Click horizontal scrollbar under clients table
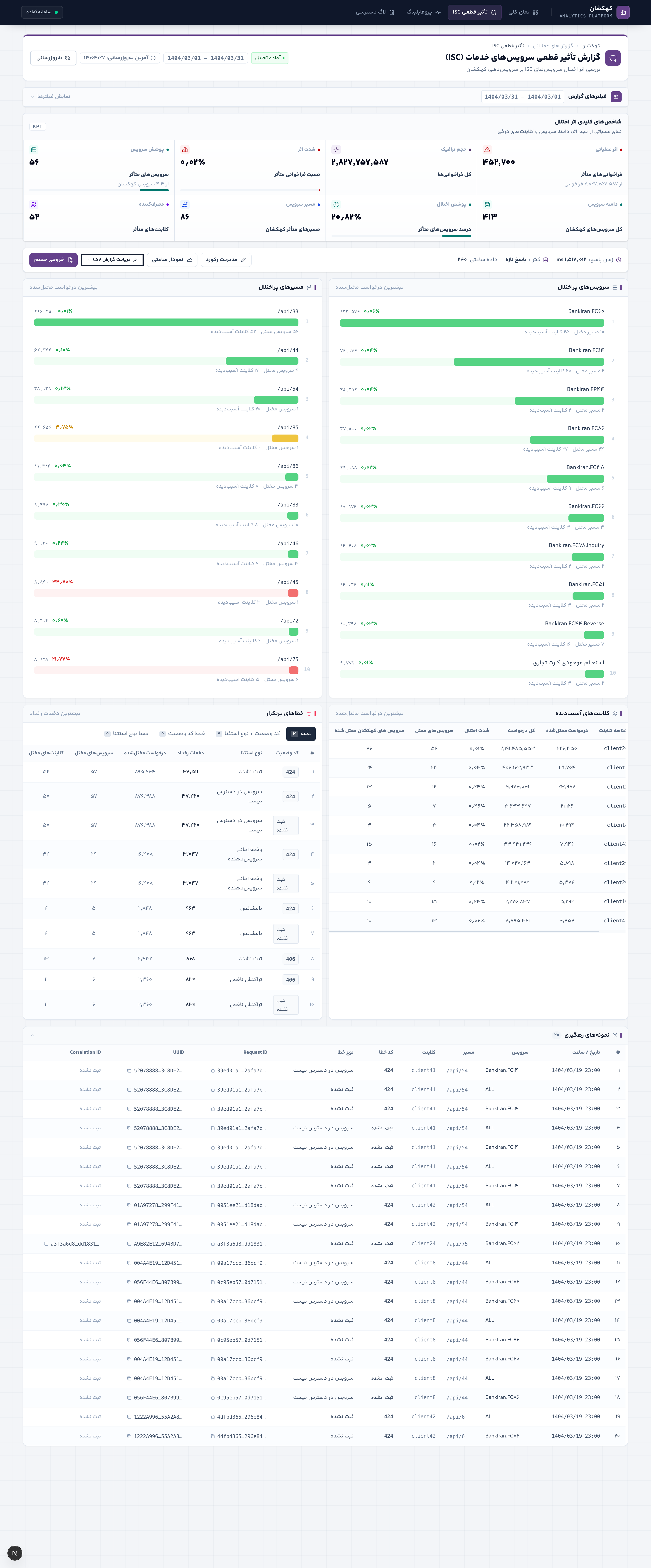651x1568 pixels. (x=464, y=931)
